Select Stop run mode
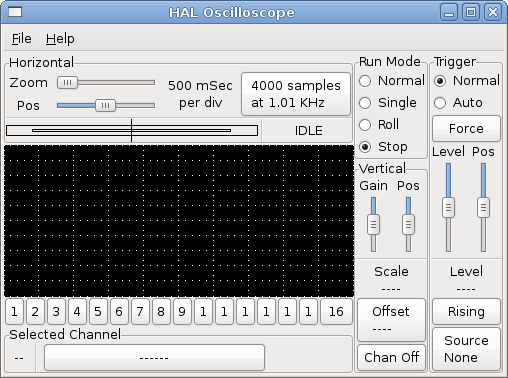Screen dimensions: 508x378 tap(383, 147)
